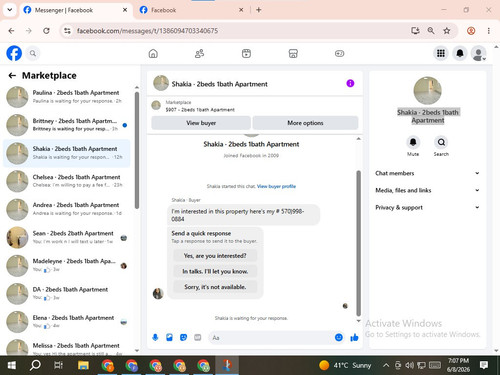Viewport: 500px width, 375px height.
Task: Open DA's 2beds 1bath Apartment chat
Action: (x=67, y=293)
